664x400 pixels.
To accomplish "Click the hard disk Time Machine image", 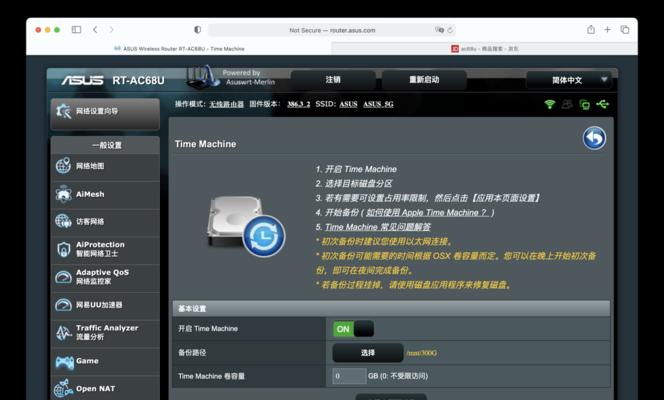I will click(x=246, y=226).
